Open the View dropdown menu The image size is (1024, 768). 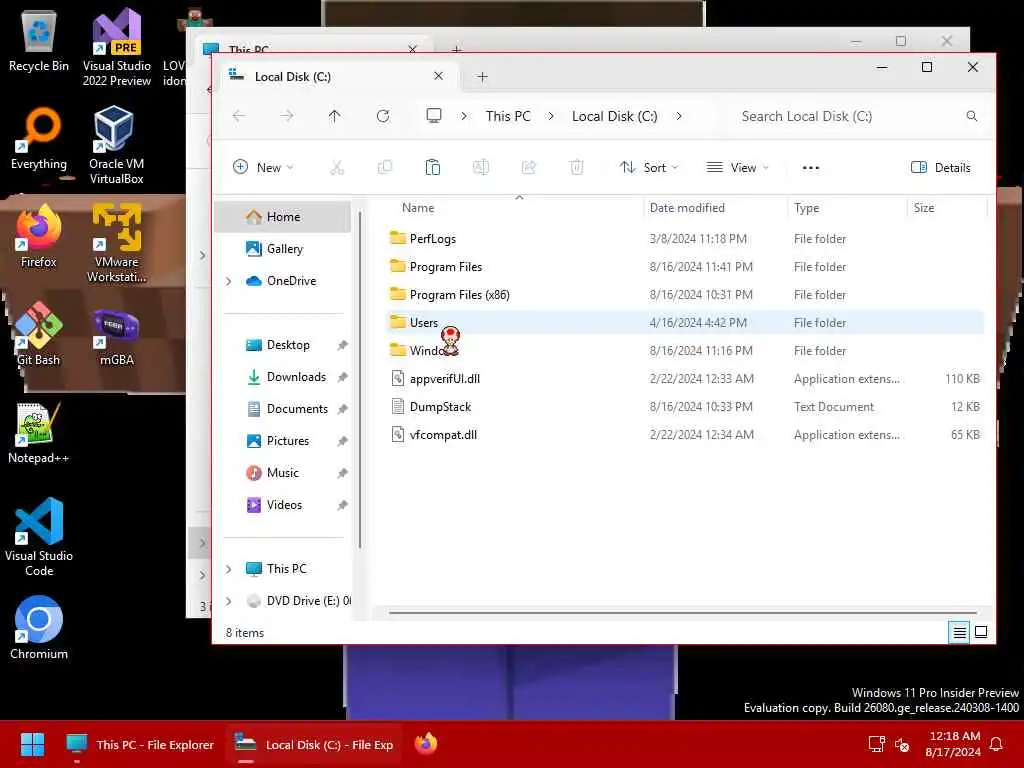738,168
